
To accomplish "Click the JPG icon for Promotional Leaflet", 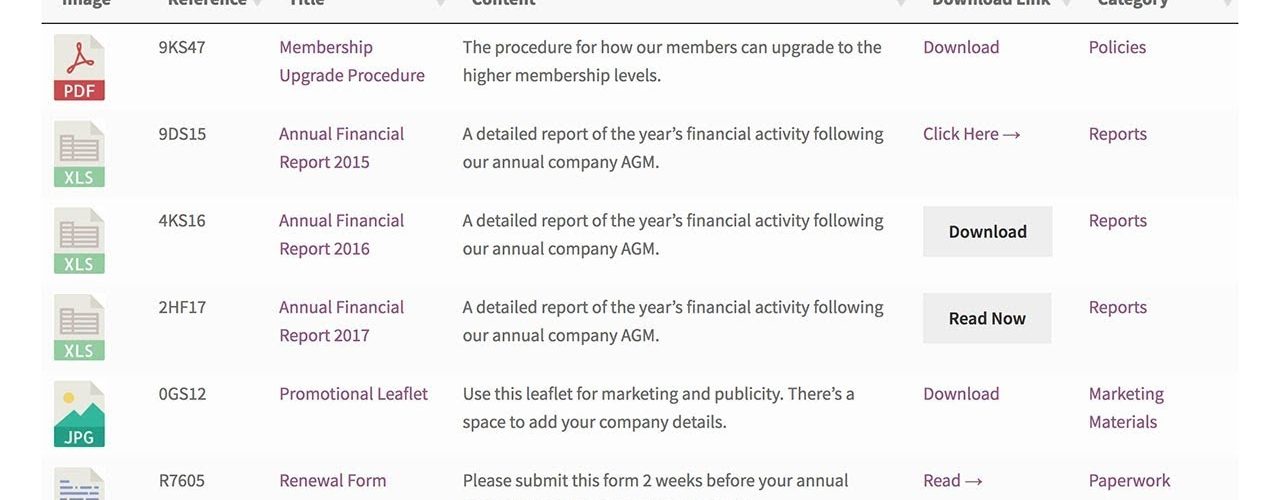I will tap(79, 415).
